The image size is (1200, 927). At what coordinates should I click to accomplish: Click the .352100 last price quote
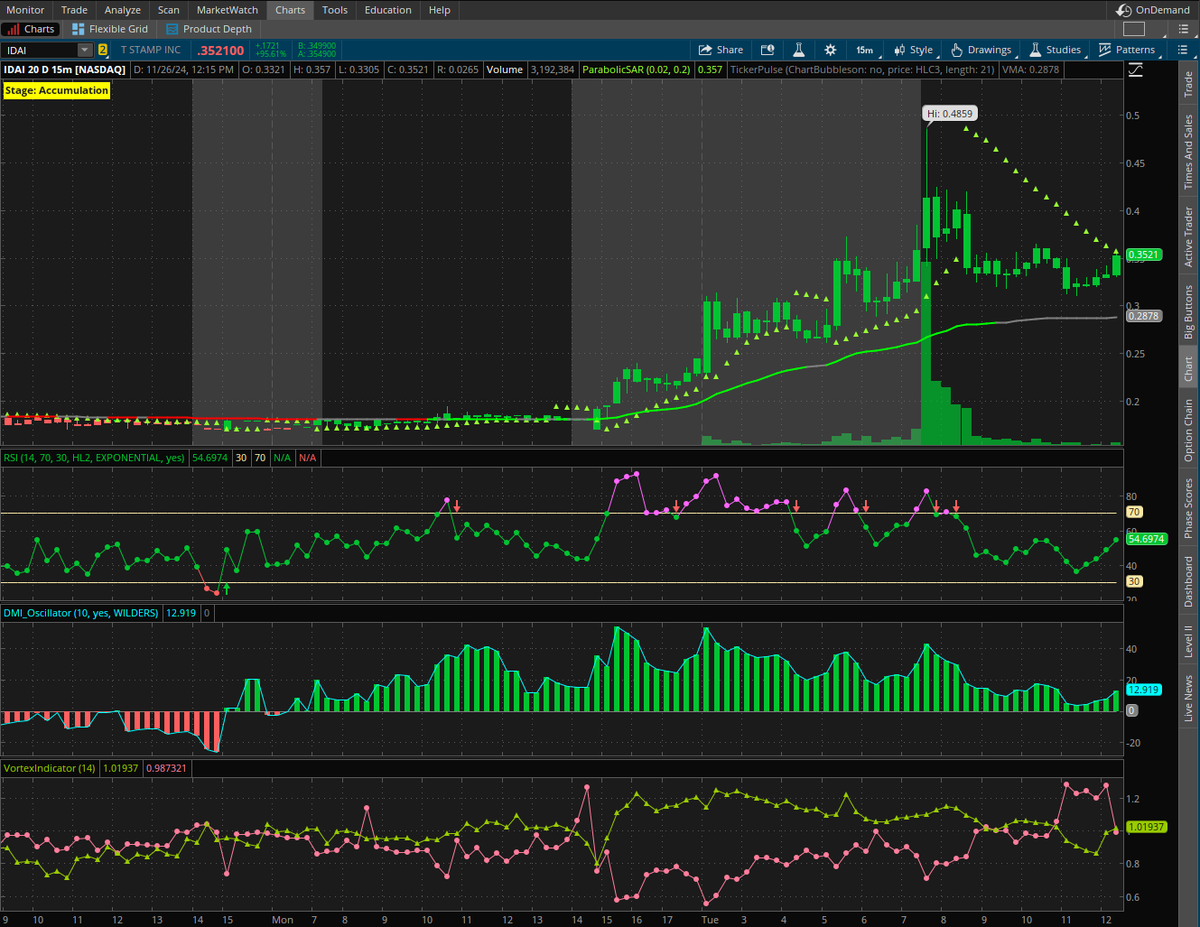coord(220,50)
